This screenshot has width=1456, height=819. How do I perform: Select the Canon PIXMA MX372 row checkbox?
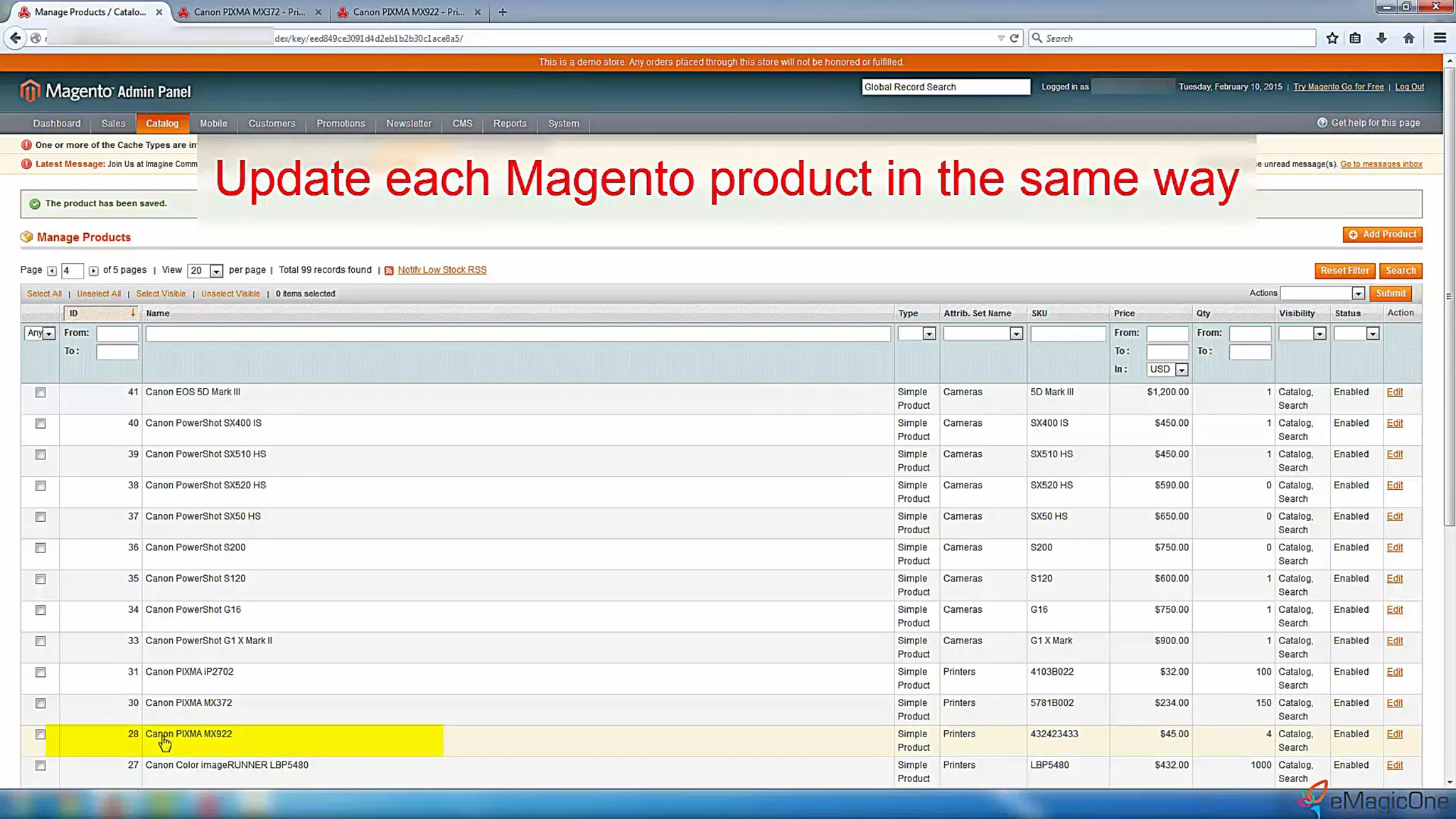pyautogui.click(x=41, y=703)
